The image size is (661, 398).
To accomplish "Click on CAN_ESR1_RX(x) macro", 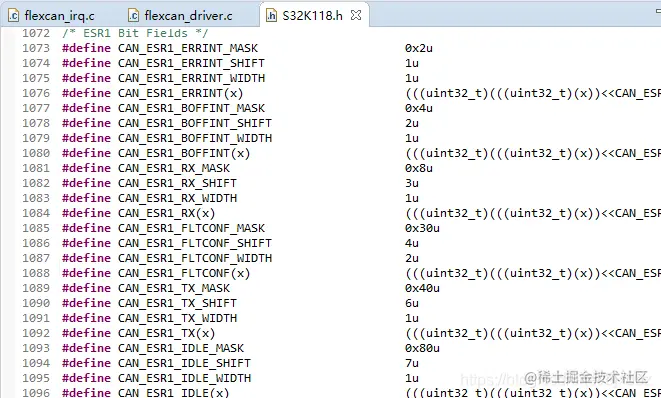I will coord(167,213).
